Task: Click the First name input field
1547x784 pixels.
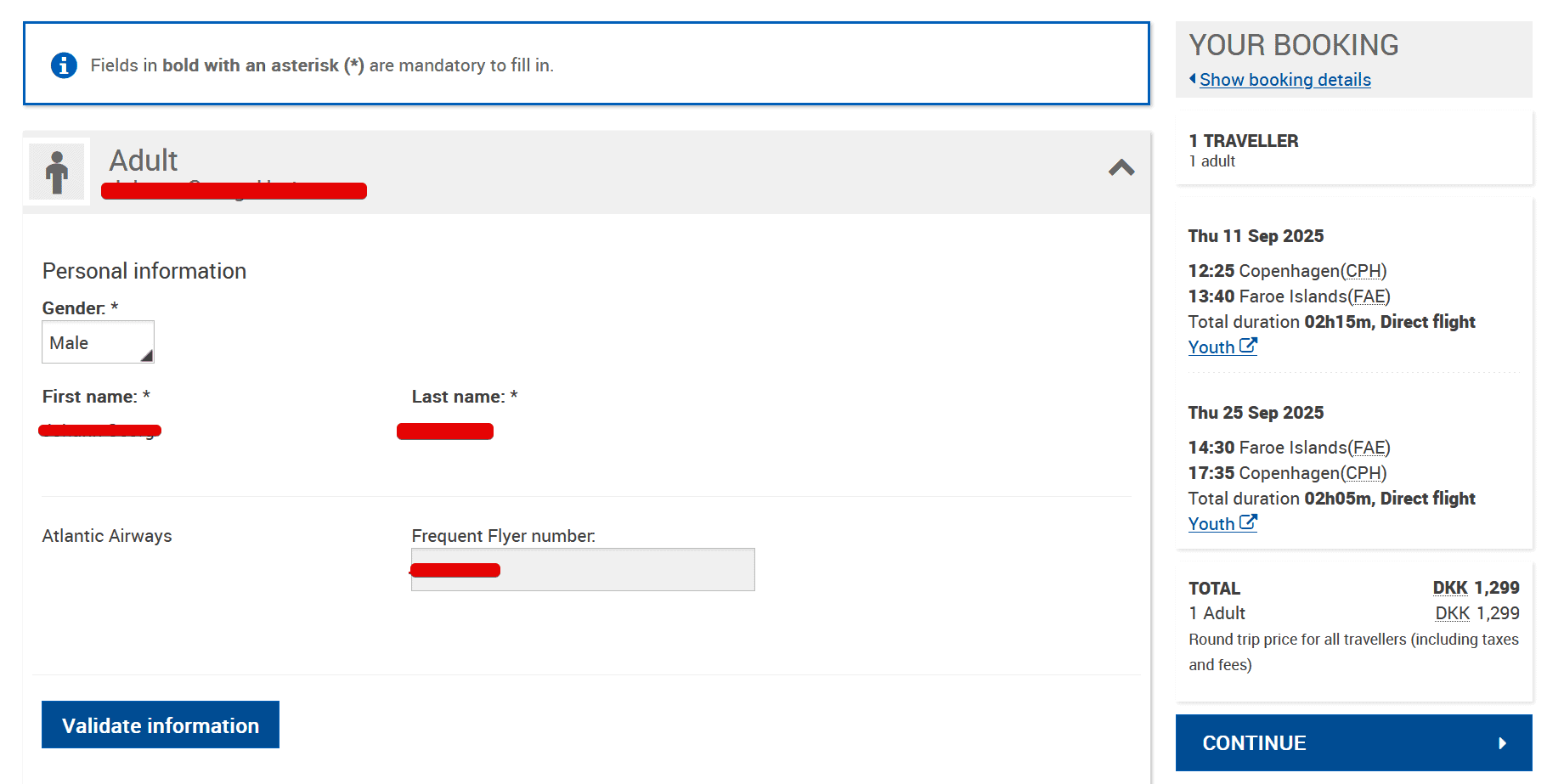Action: click(x=100, y=431)
